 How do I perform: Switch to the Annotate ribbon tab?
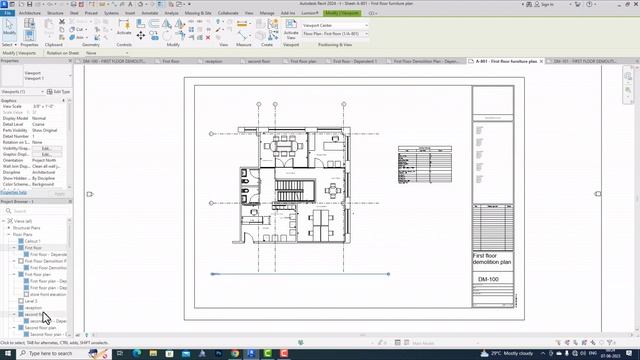coord(150,13)
